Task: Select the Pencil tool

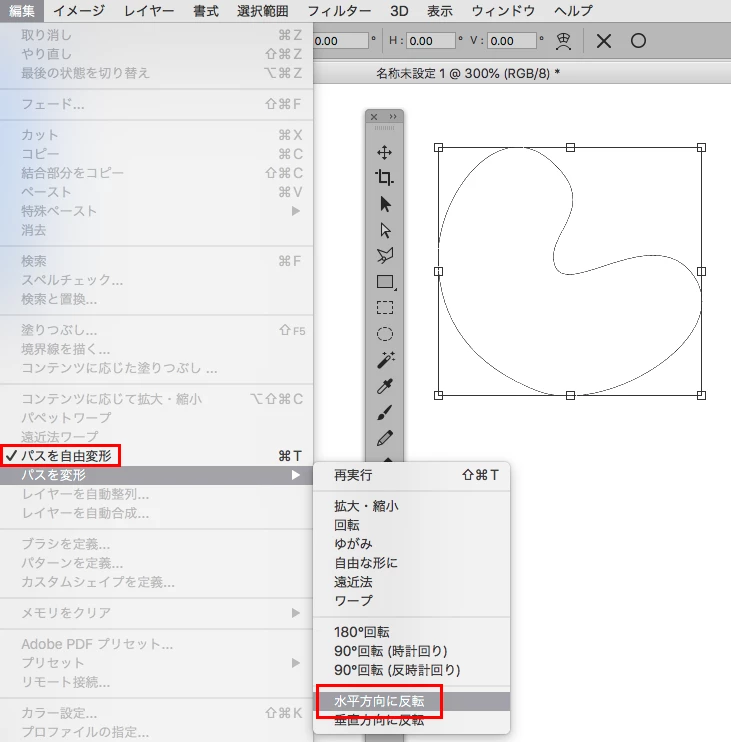Action: pyautogui.click(x=385, y=438)
